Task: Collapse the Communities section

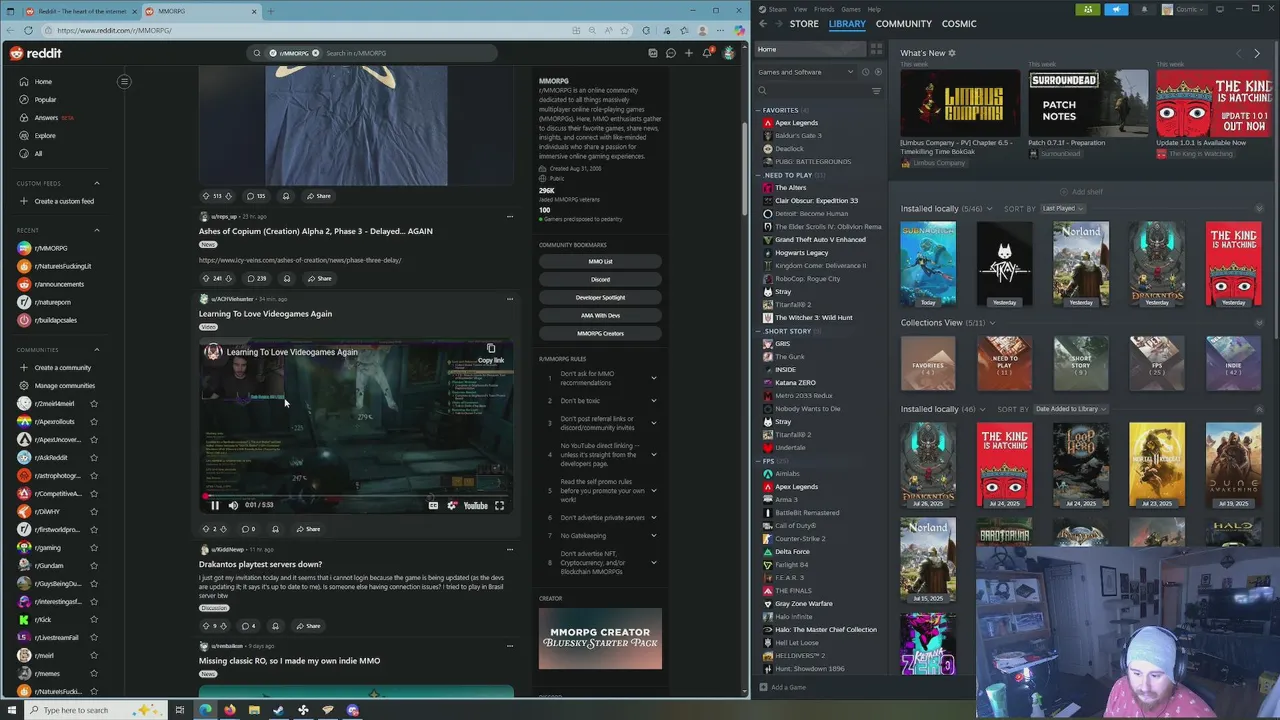Action: (x=97, y=350)
